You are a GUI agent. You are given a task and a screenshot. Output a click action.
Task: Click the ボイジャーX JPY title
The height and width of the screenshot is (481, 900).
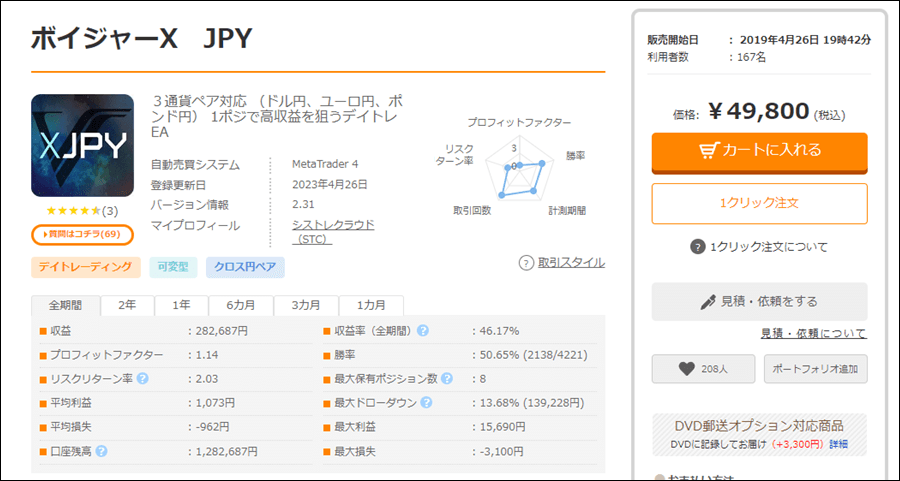141,39
